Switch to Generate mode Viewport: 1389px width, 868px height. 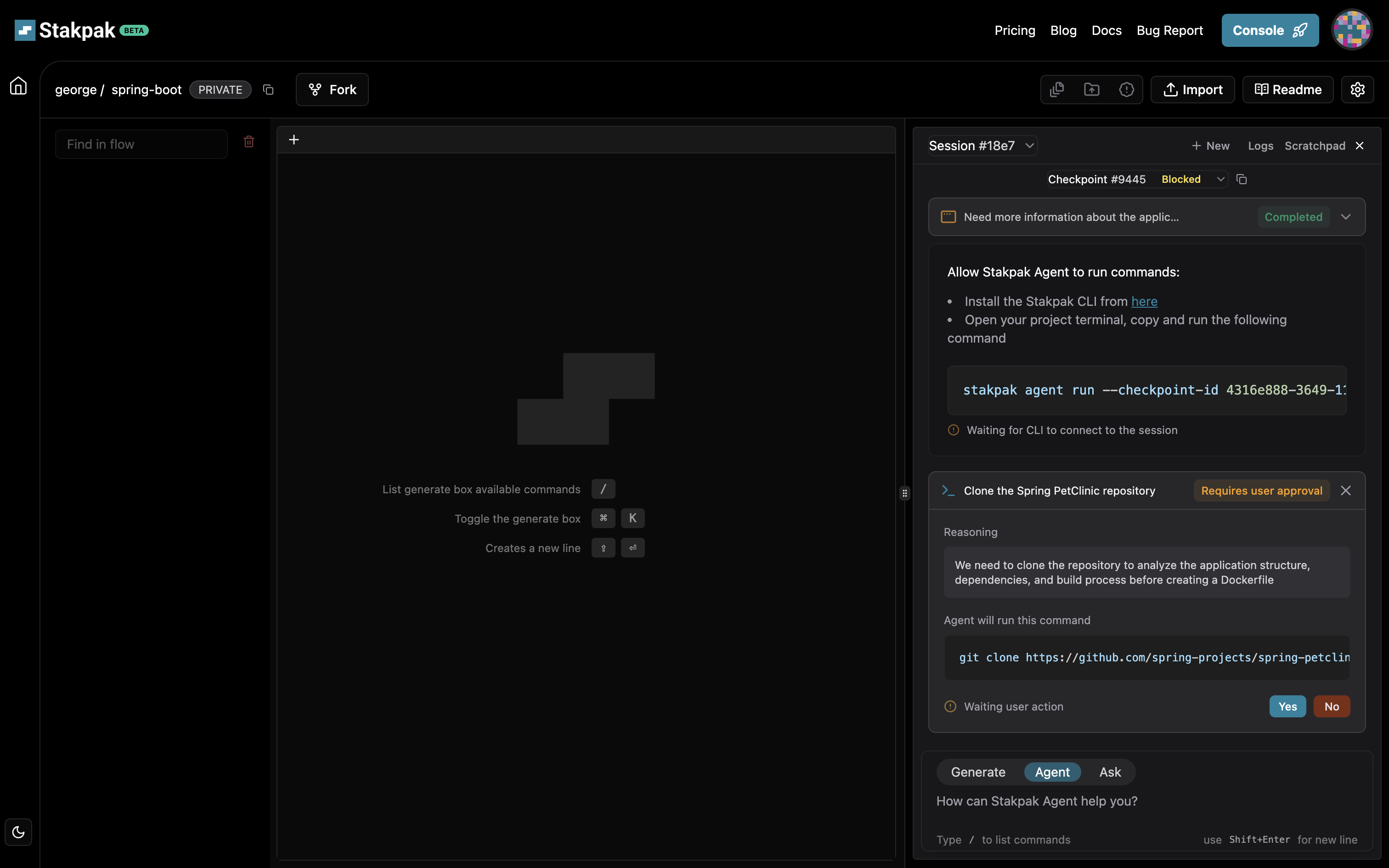click(x=978, y=772)
